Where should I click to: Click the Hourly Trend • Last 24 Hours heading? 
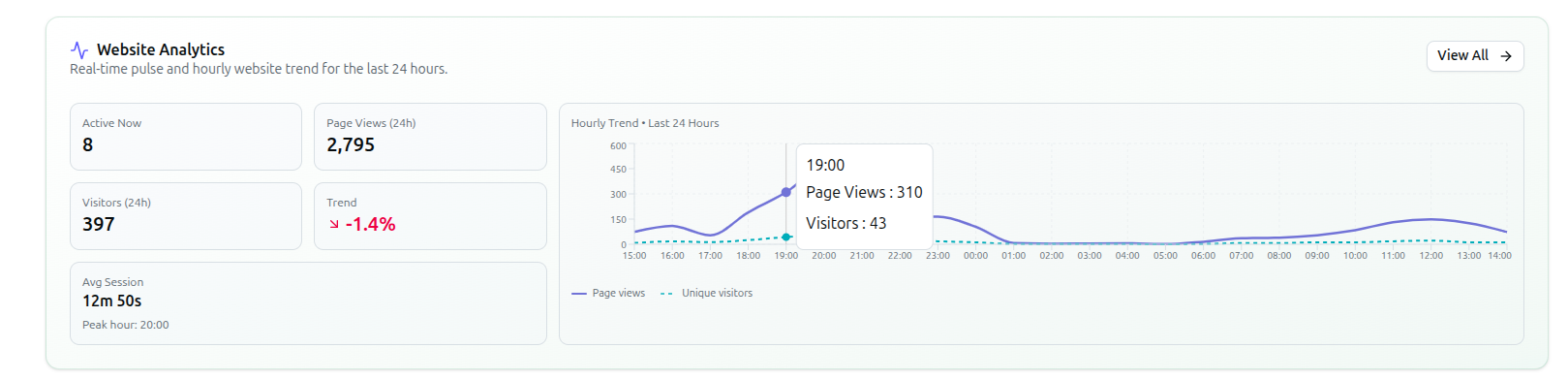pyautogui.click(x=645, y=123)
